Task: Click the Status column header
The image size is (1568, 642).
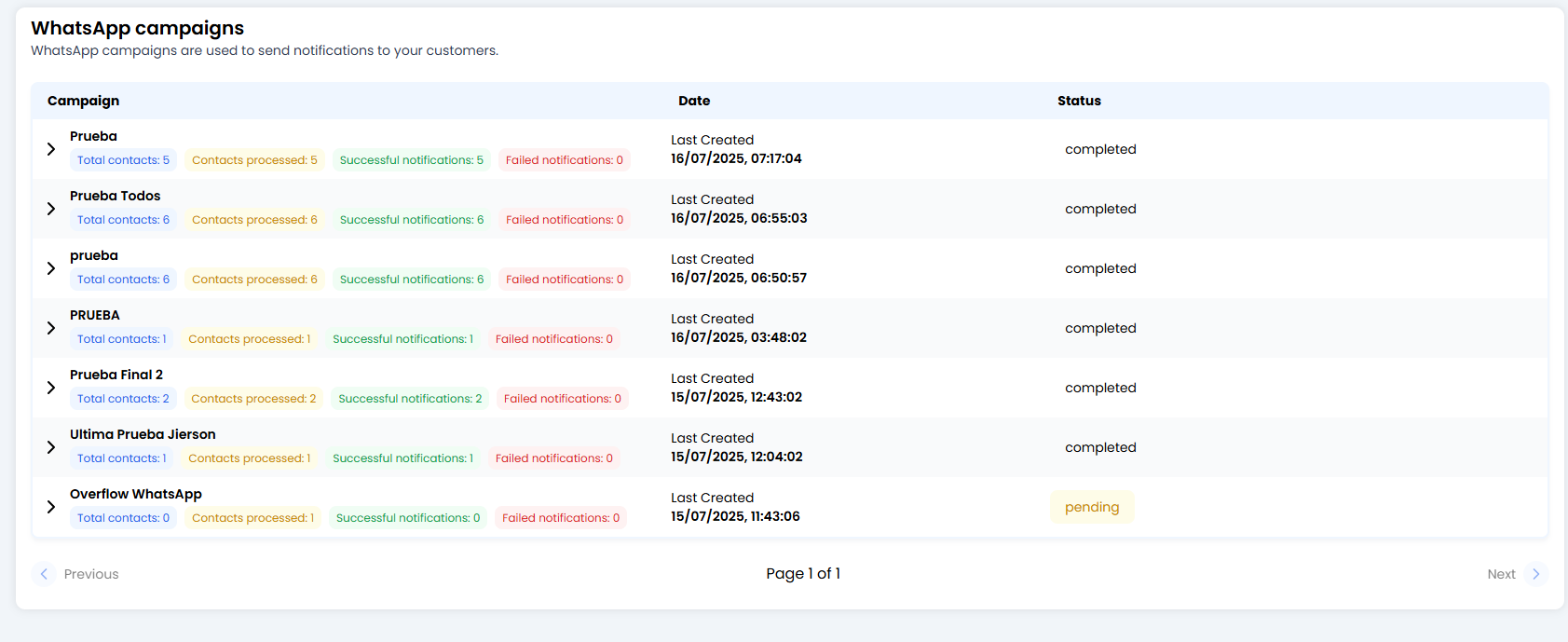Action: coord(1079,101)
